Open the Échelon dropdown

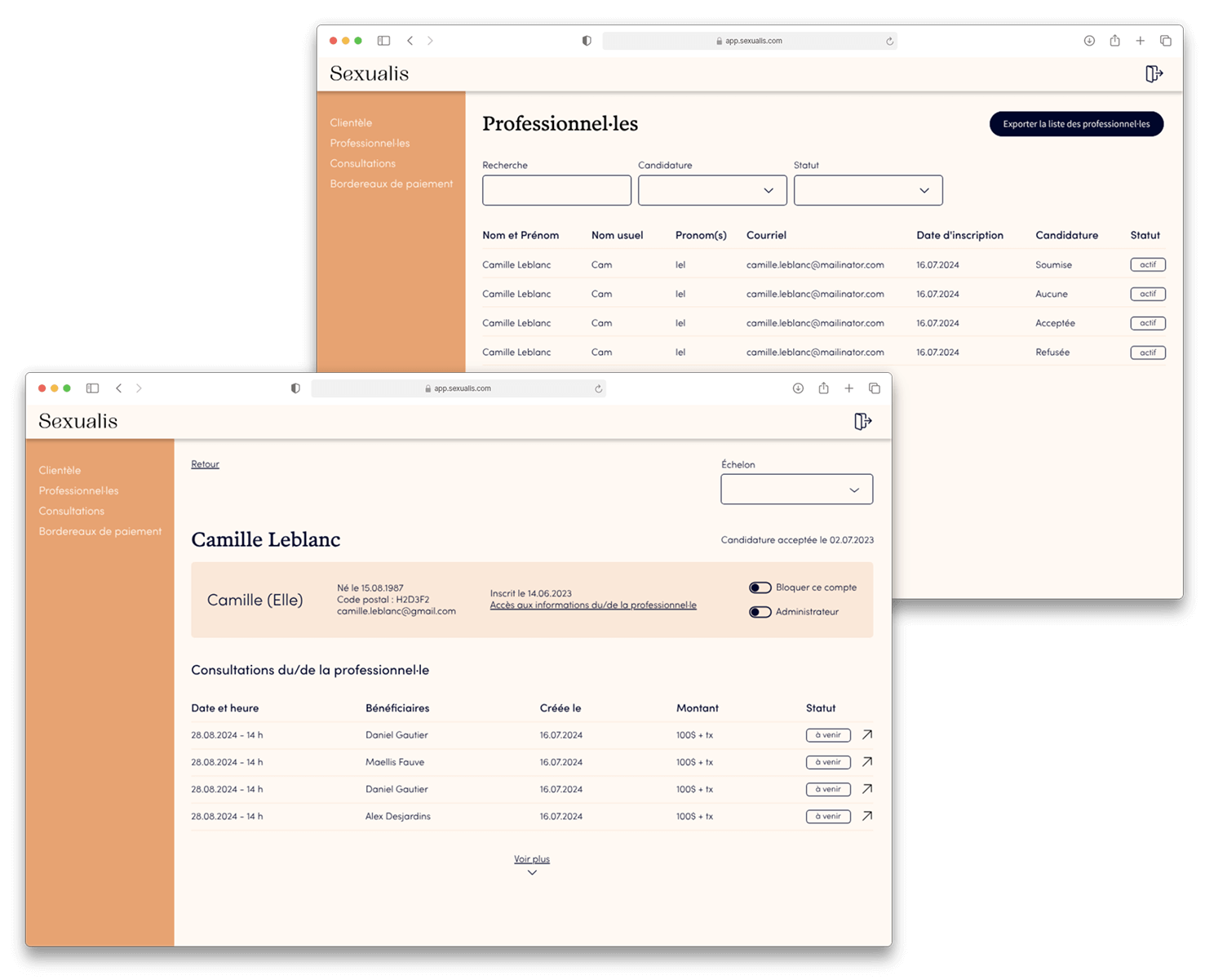796,490
